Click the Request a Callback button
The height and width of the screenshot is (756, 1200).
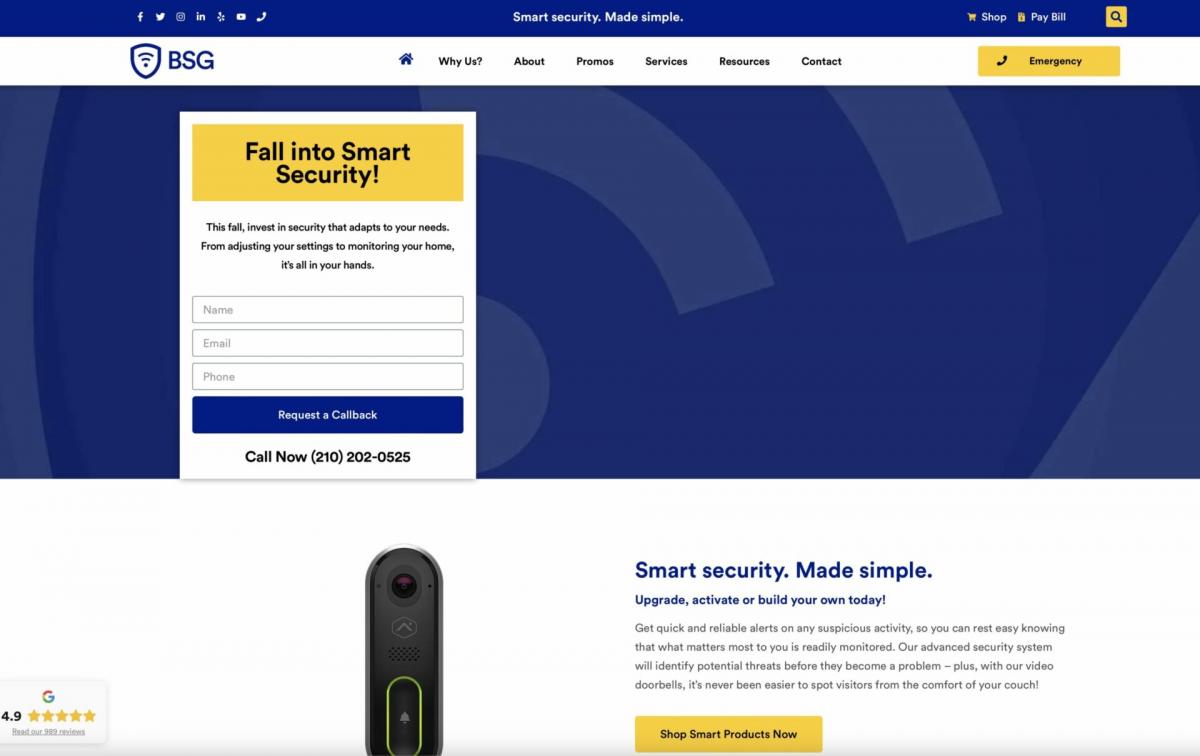[328, 415]
